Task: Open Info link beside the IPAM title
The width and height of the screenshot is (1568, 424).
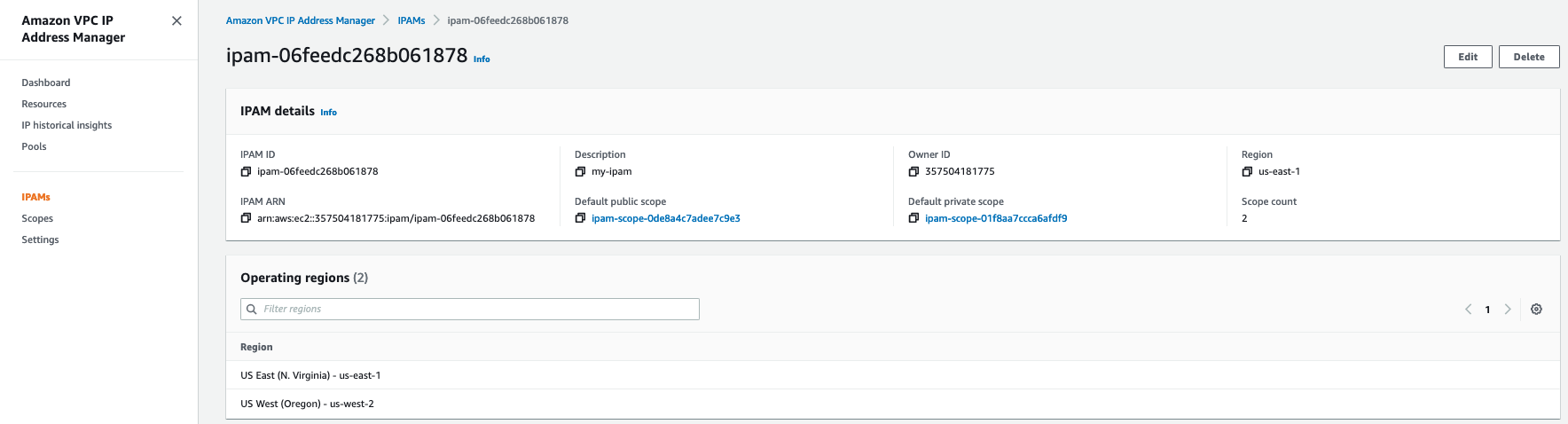Action: click(x=482, y=59)
